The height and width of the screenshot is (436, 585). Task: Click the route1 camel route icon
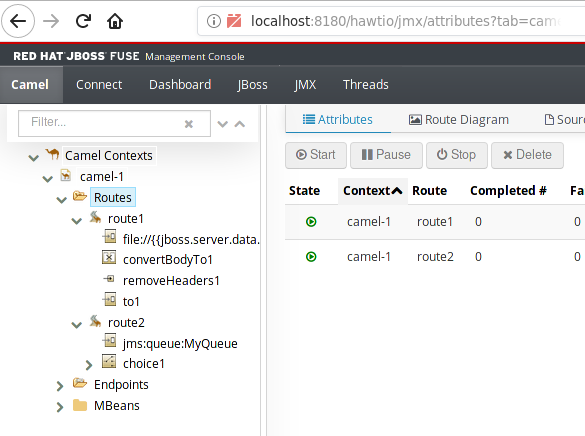coord(96,217)
